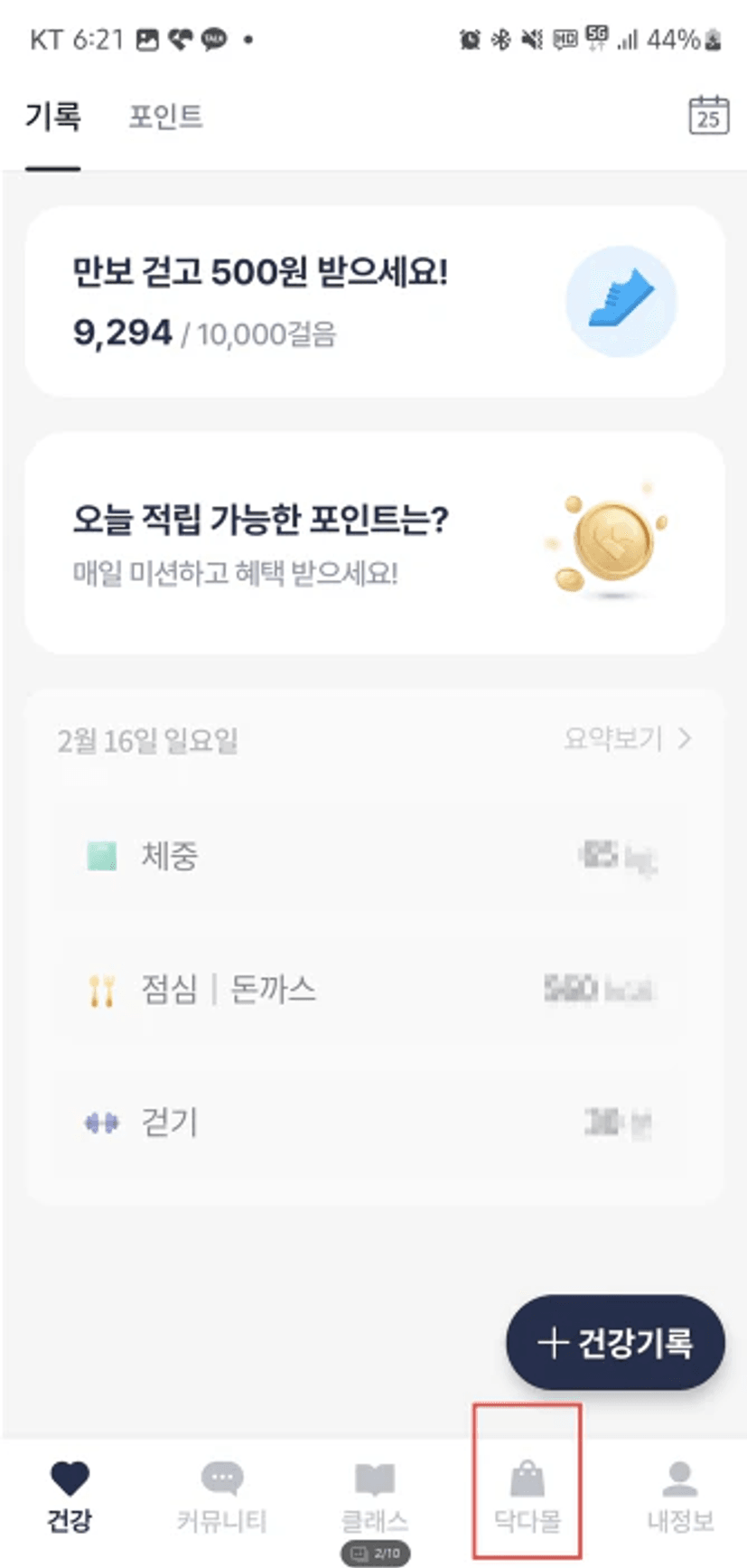Switch to the 포인트 tab
Image resolution: width=747 pixels, height=1568 pixels.
coord(165,117)
